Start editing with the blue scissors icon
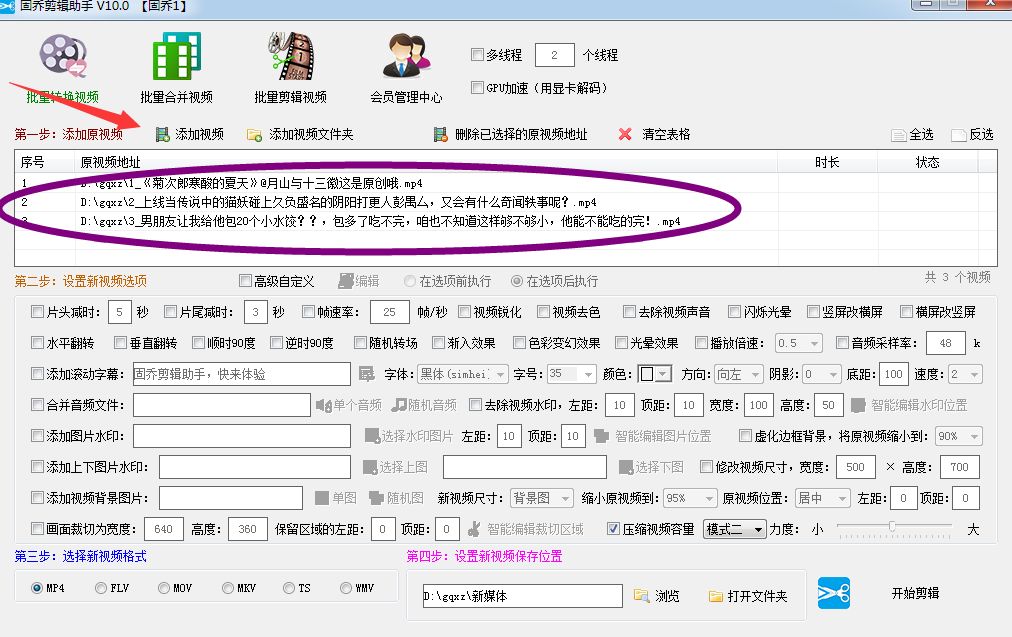The image size is (1012, 637). coord(833,593)
